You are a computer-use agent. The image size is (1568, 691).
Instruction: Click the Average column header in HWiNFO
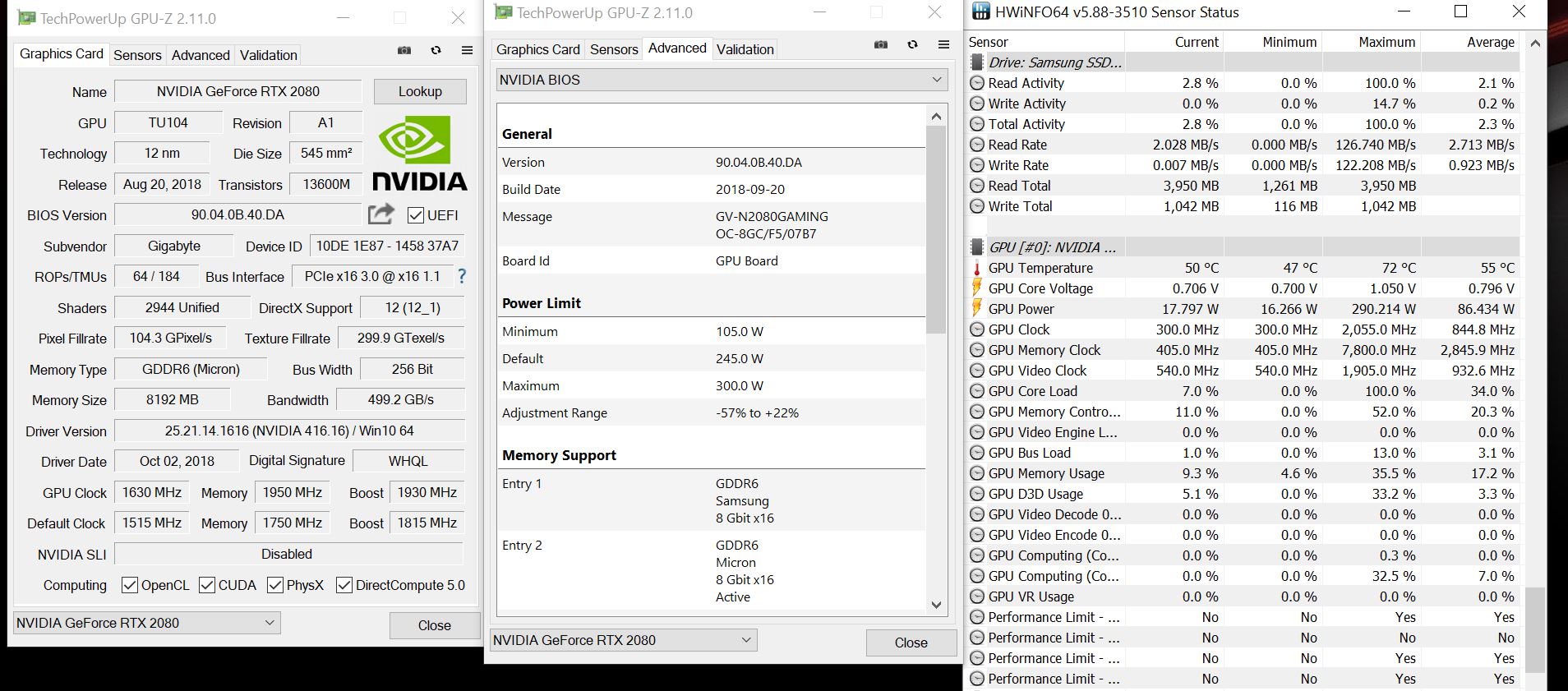pyautogui.click(x=1470, y=42)
